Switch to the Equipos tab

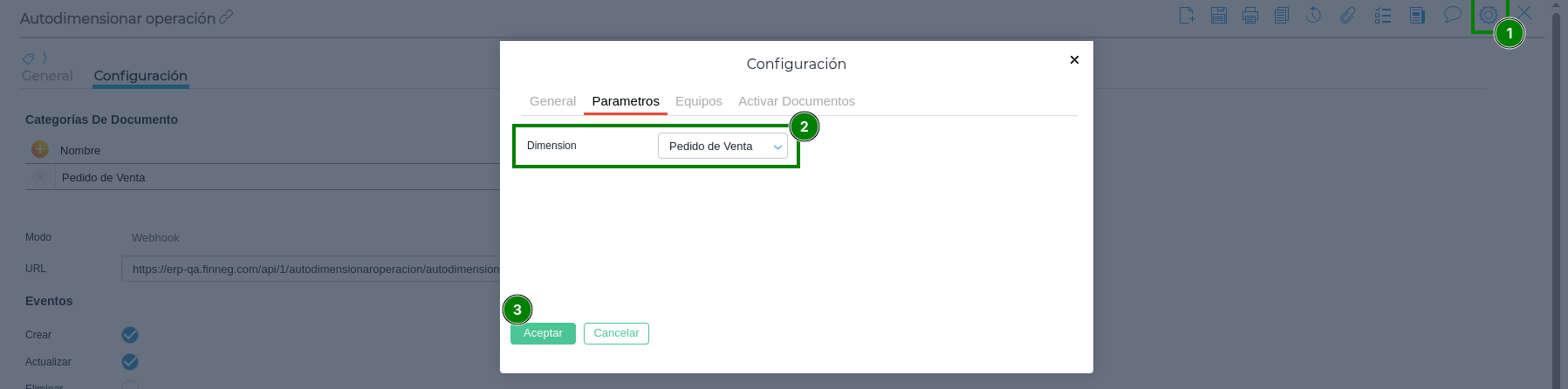pyautogui.click(x=699, y=101)
